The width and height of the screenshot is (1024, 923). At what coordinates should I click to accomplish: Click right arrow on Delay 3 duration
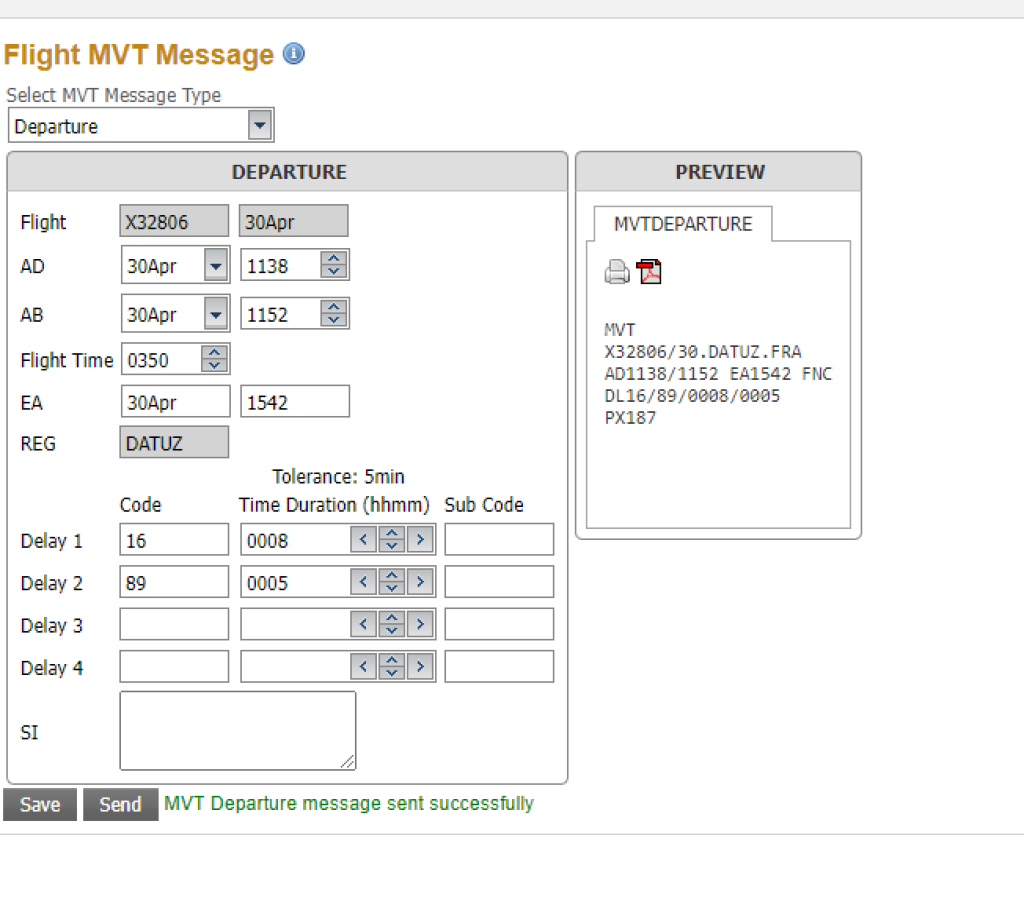[421, 625]
